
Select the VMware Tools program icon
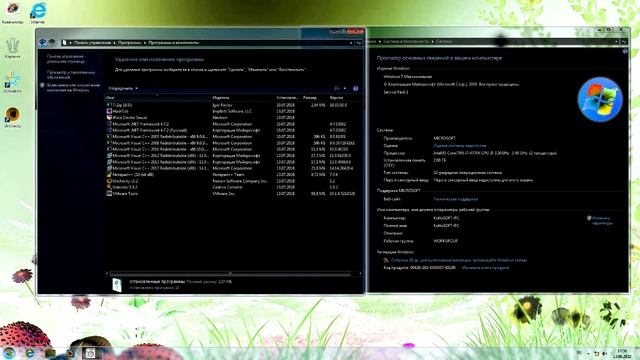click(109, 193)
